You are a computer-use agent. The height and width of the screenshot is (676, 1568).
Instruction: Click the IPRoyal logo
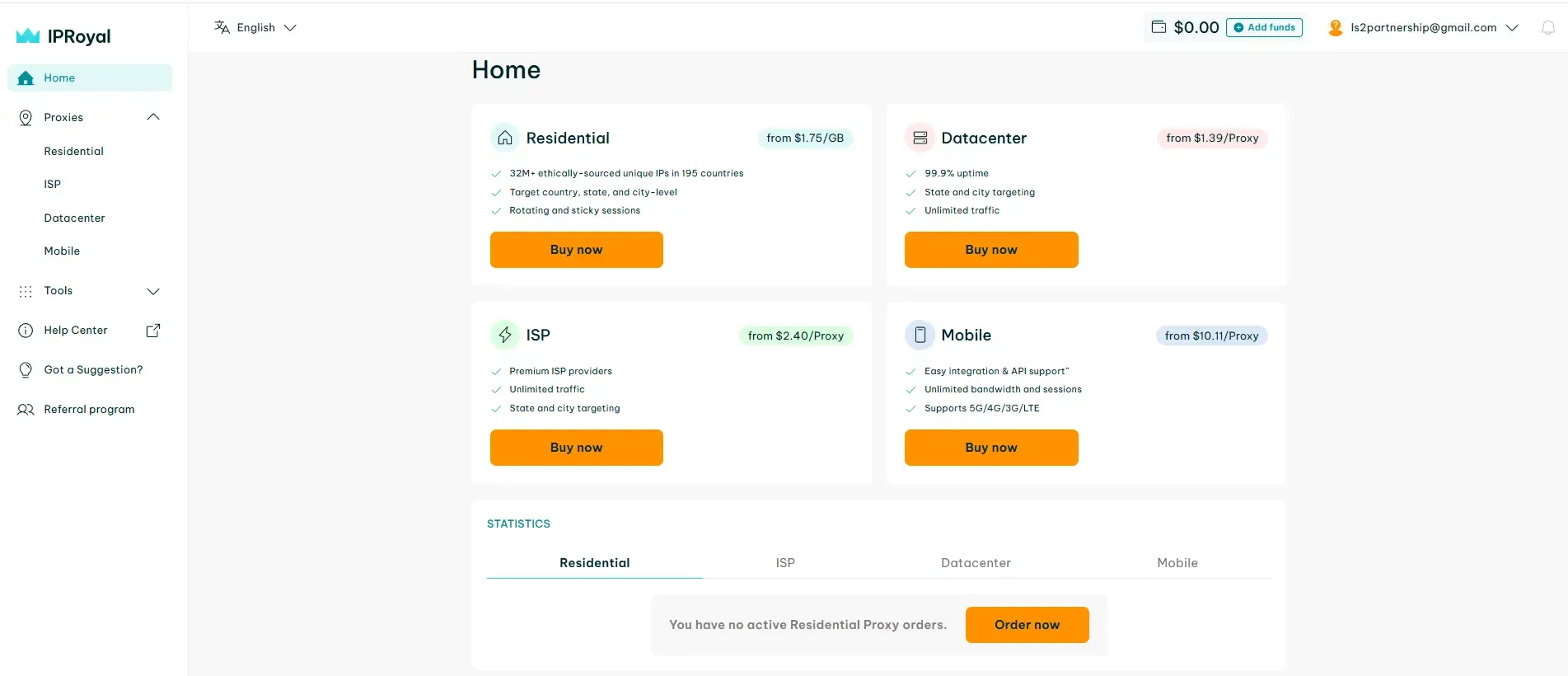(x=63, y=35)
